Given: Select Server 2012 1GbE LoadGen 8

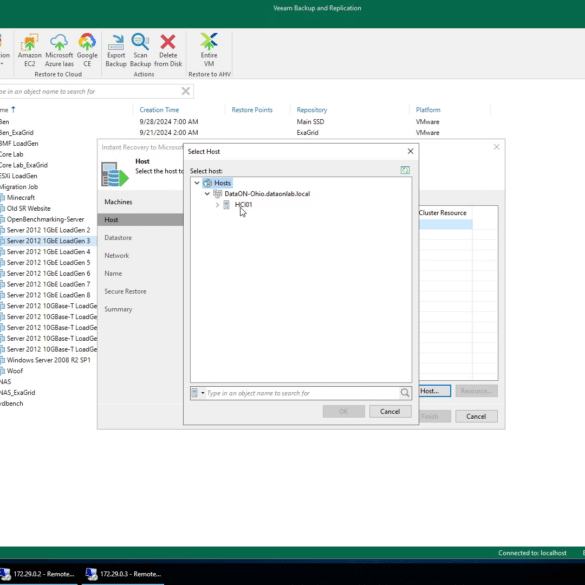Looking at the screenshot, I should click(49, 295).
